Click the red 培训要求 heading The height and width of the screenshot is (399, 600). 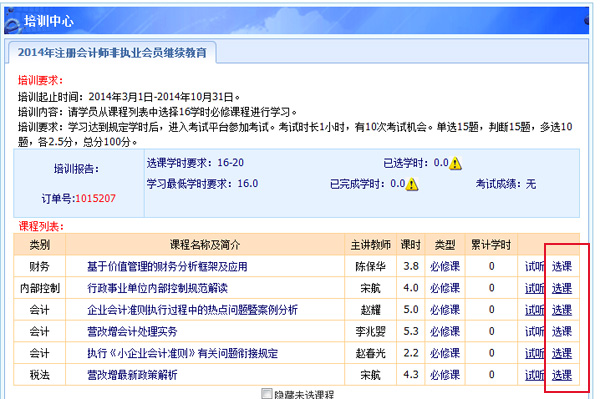(41, 80)
